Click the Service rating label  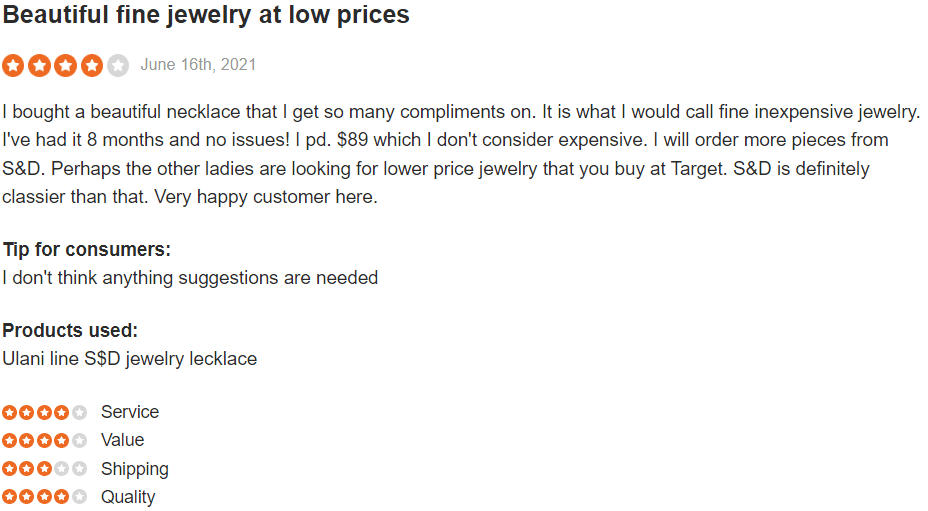point(130,412)
